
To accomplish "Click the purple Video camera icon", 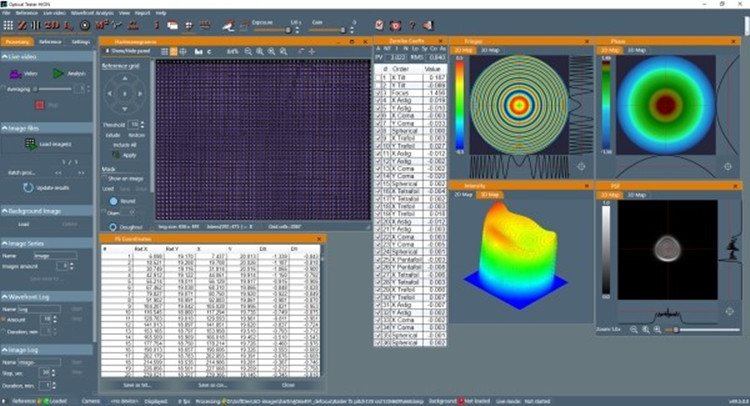I will point(15,74).
